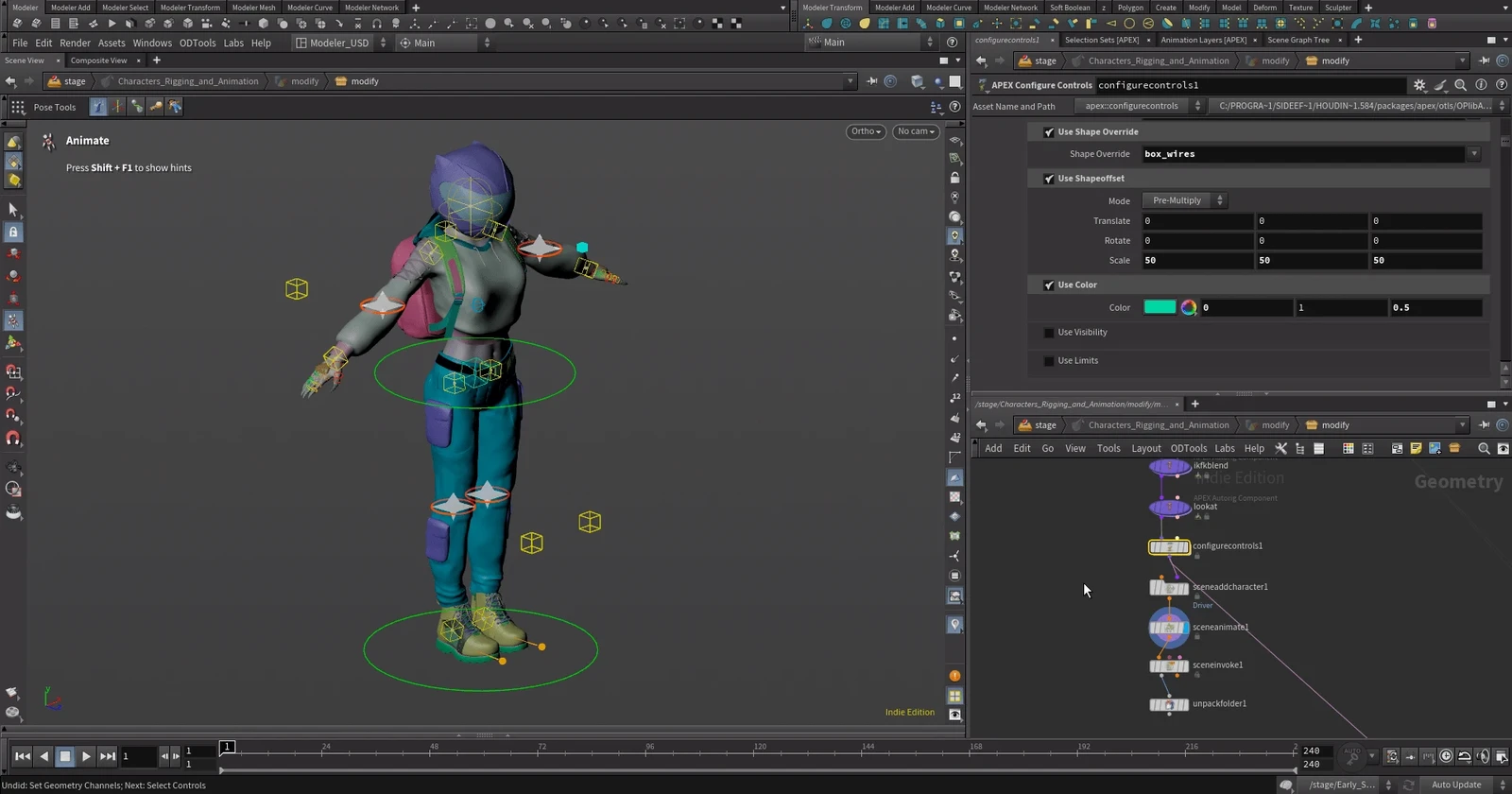Image resolution: width=1512 pixels, height=794 pixels.
Task: Click the red horseshoe magnet snapping icon
Action: (13, 439)
